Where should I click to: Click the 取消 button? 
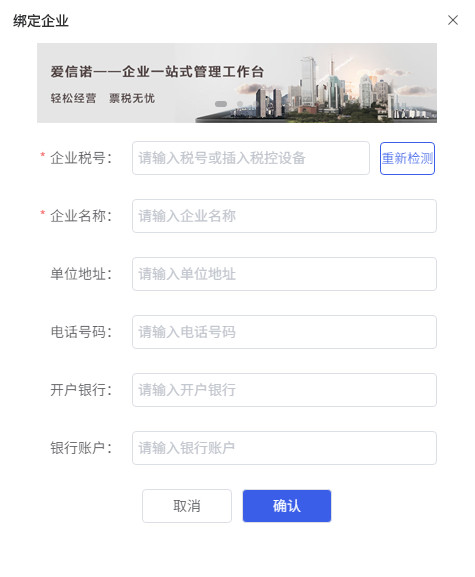click(x=187, y=506)
